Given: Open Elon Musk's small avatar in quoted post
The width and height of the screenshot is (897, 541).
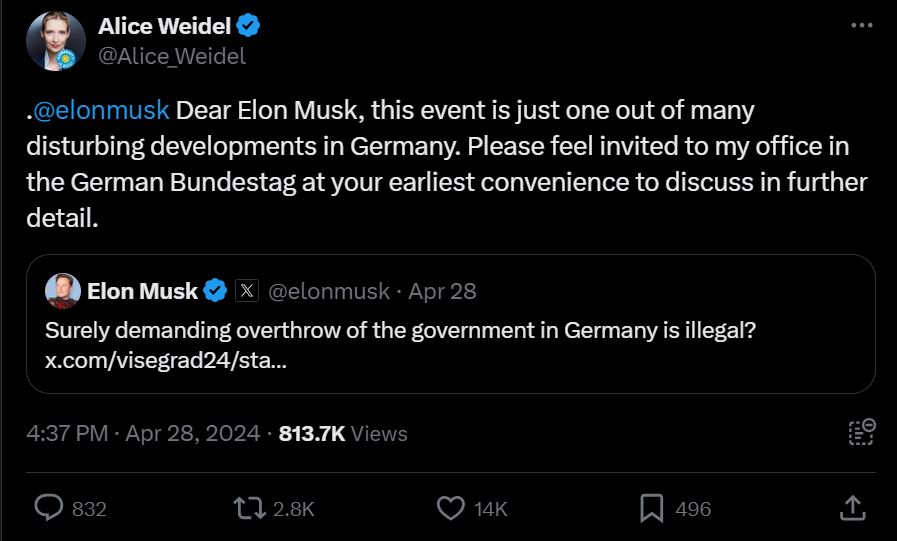Looking at the screenshot, I should point(62,291).
